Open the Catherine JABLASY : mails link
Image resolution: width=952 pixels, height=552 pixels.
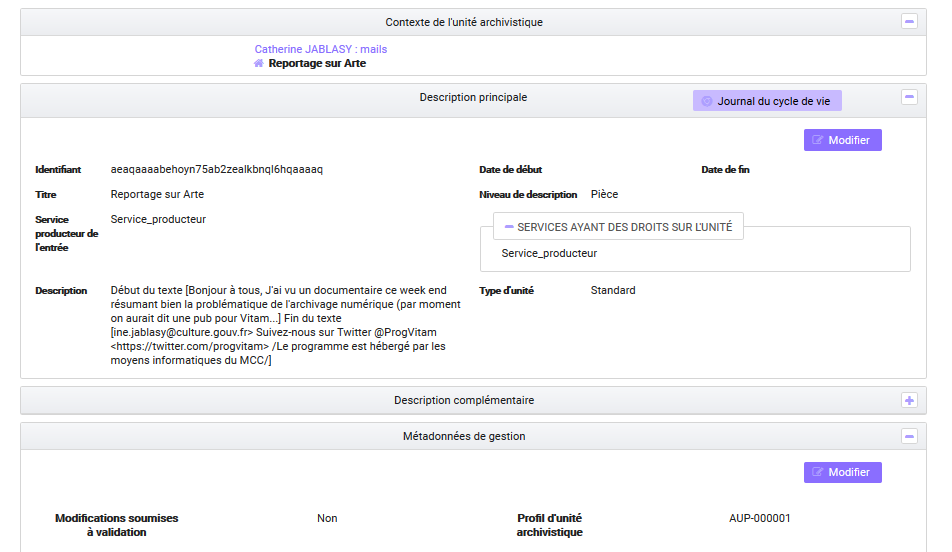coord(320,49)
